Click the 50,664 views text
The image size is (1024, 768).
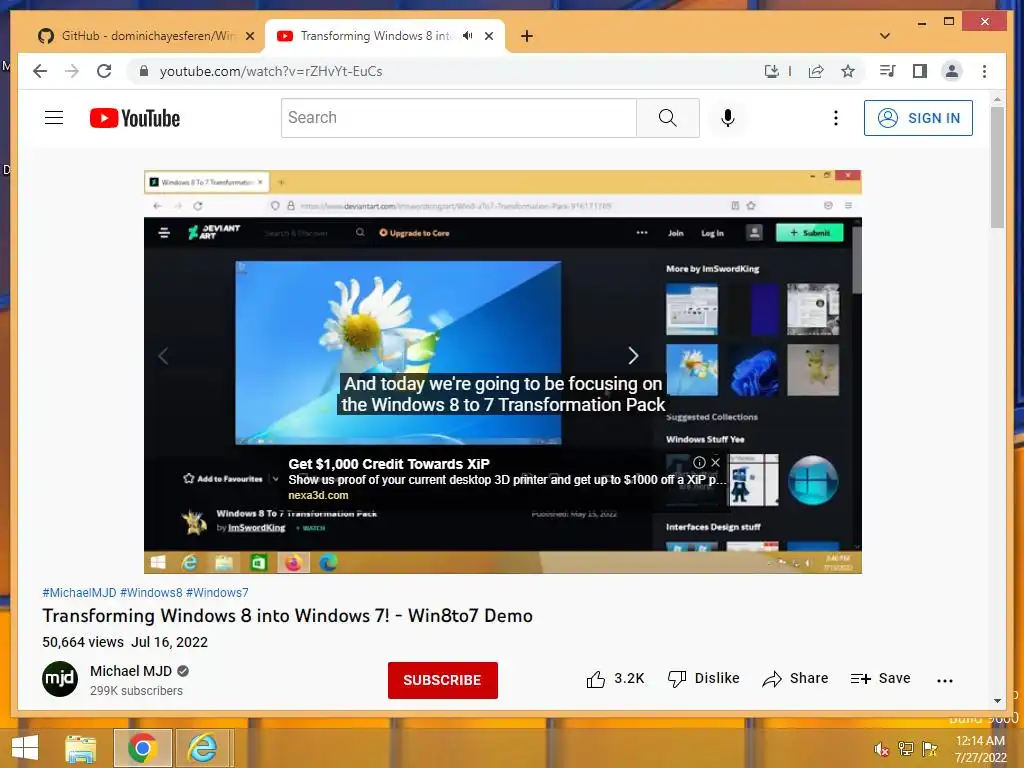tap(83, 642)
